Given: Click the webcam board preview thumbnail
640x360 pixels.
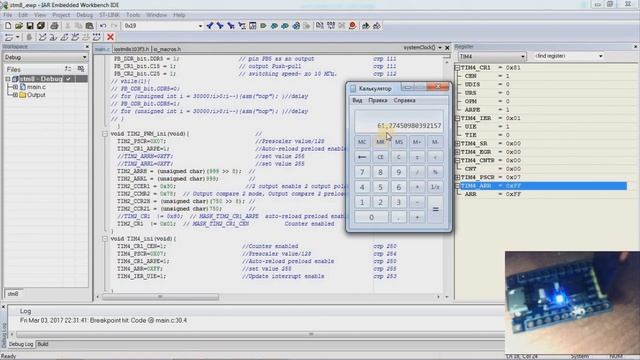Looking at the screenshot, I should point(572,302).
